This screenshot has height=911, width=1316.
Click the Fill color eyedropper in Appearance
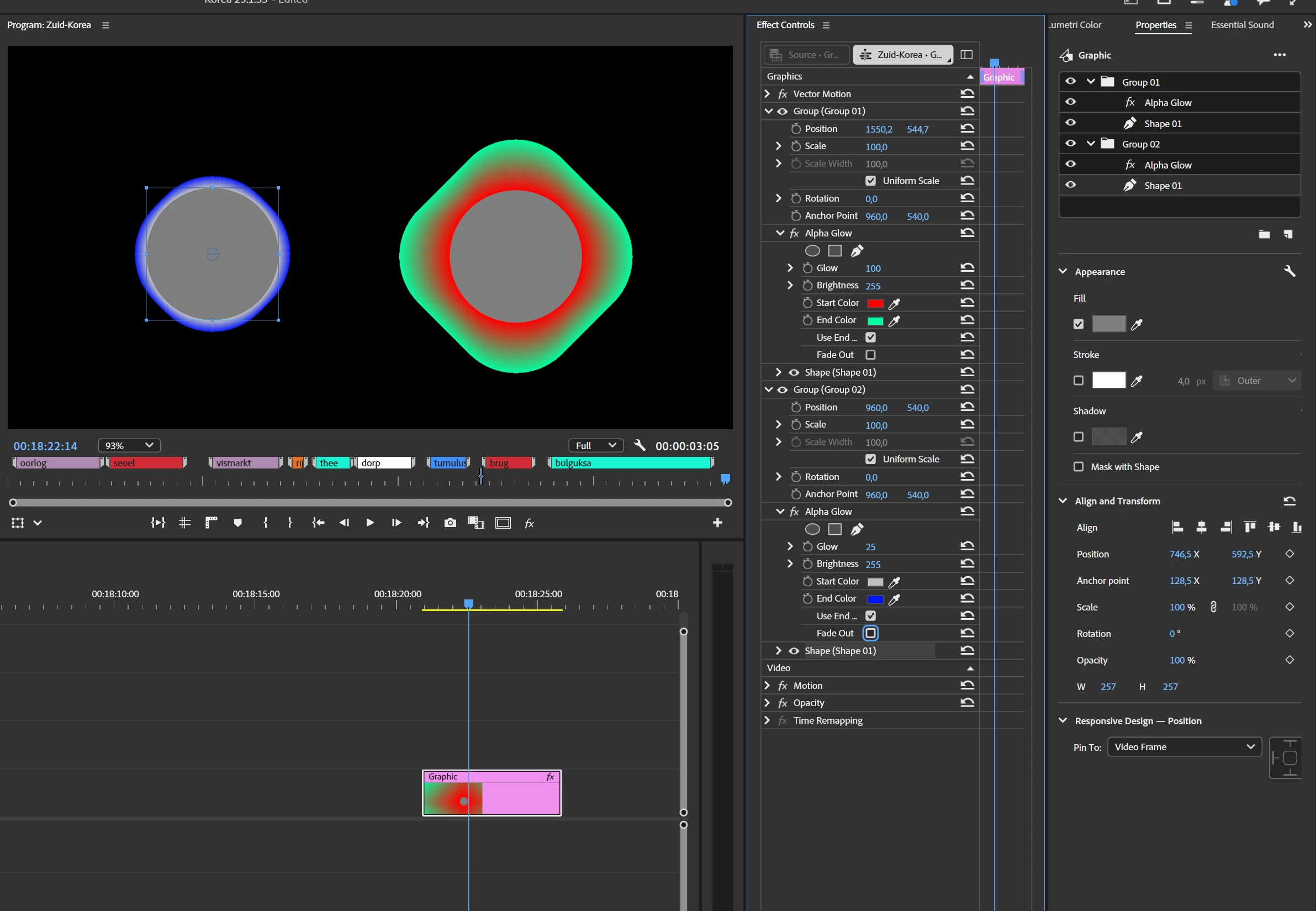pyautogui.click(x=1137, y=324)
